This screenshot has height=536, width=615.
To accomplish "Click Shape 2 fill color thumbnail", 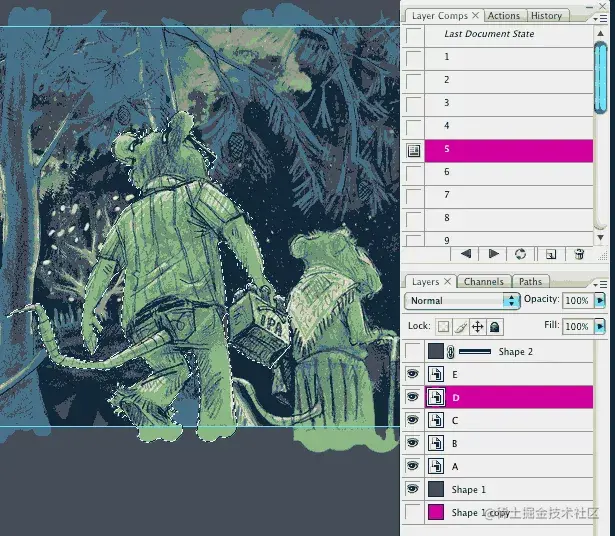I will [x=436, y=351].
